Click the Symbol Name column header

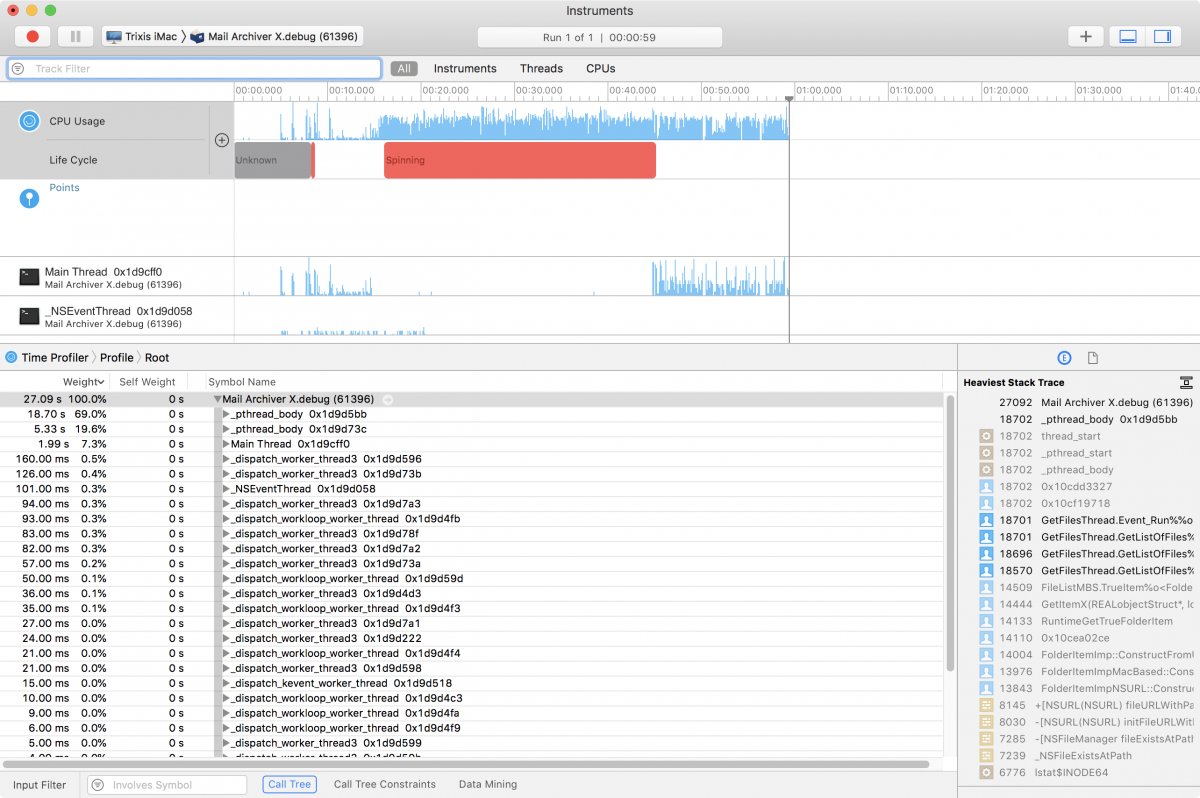pyautogui.click(x=242, y=382)
